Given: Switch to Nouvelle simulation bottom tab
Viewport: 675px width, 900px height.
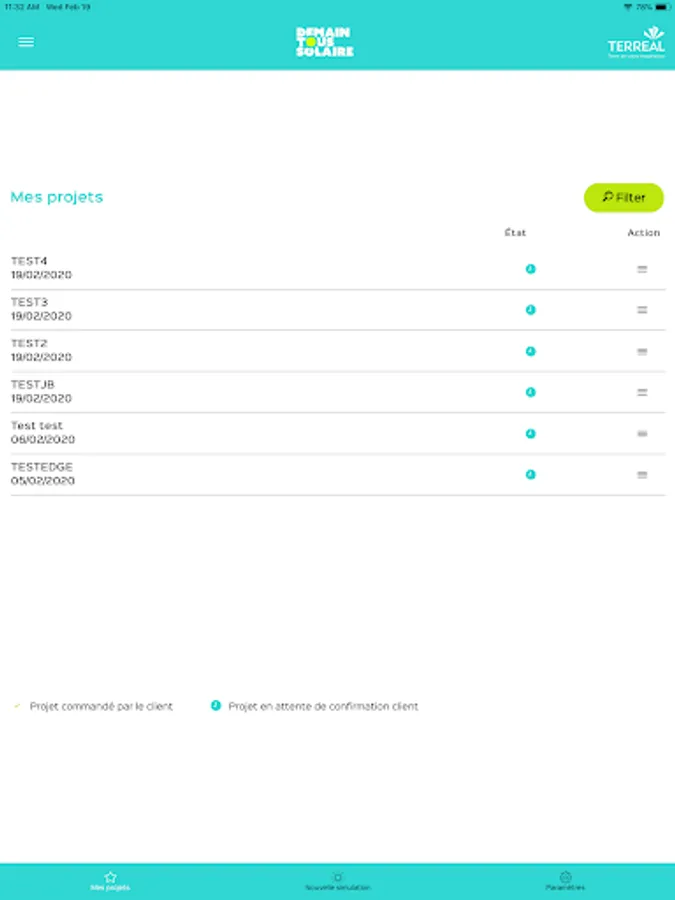Looking at the screenshot, I should (338, 881).
